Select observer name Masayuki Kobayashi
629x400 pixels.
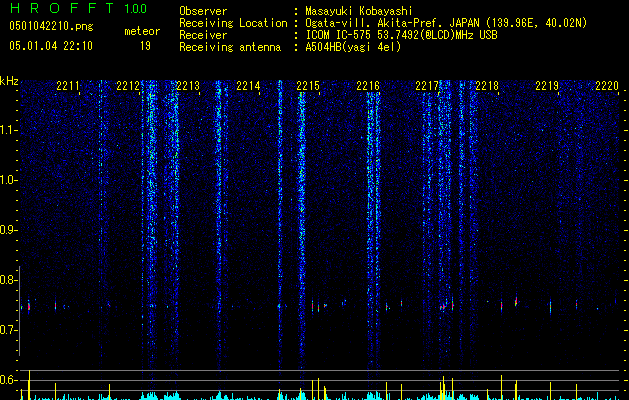coord(359,11)
